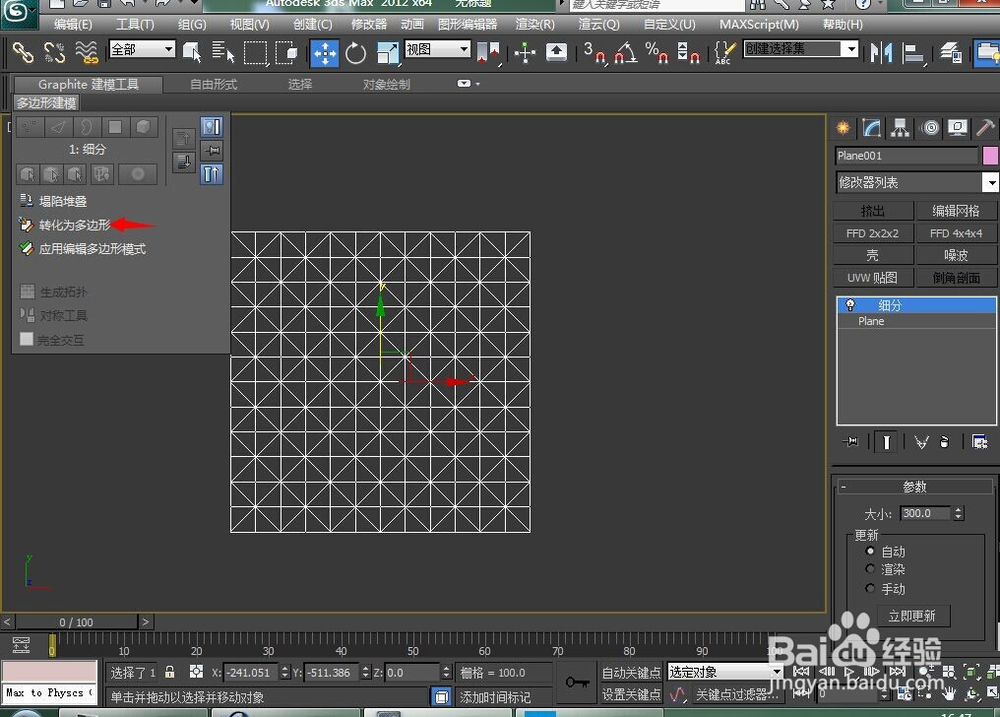Open the Hierarchy command panel tab
The width and height of the screenshot is (1000, 717).
900,128
